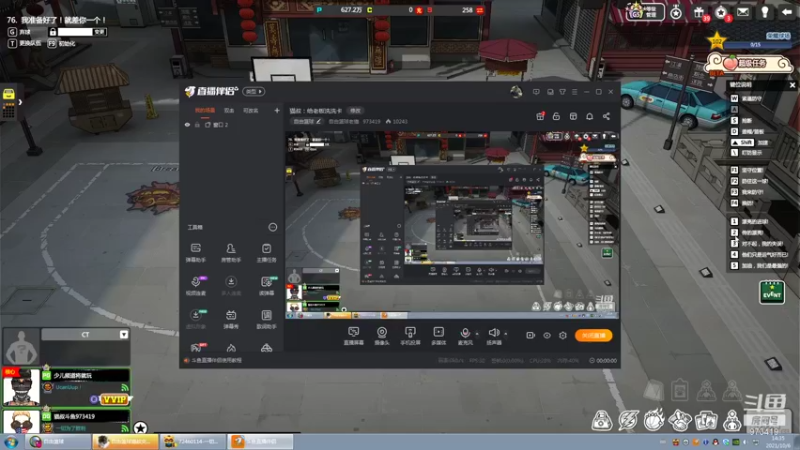Open the green EVENT icon in game
This screenshot has width=800, height=450.
[x=771, y=292]
